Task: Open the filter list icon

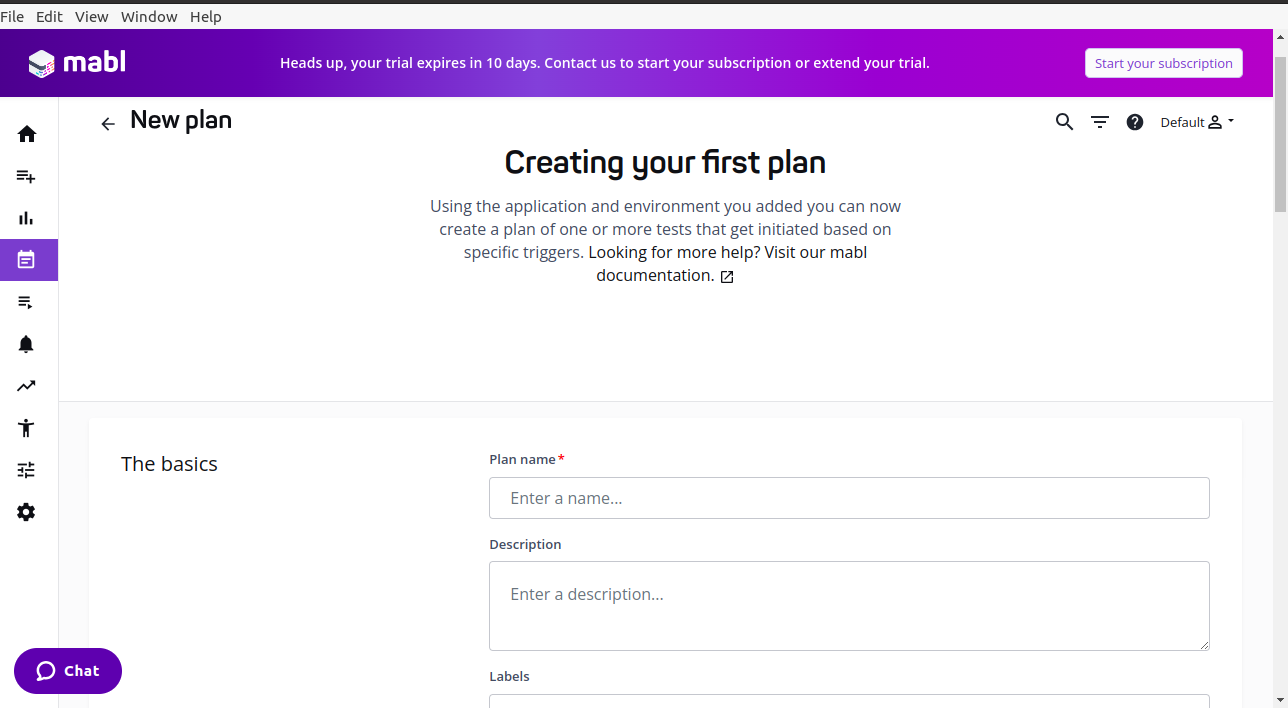Action: click(1100, 122)
